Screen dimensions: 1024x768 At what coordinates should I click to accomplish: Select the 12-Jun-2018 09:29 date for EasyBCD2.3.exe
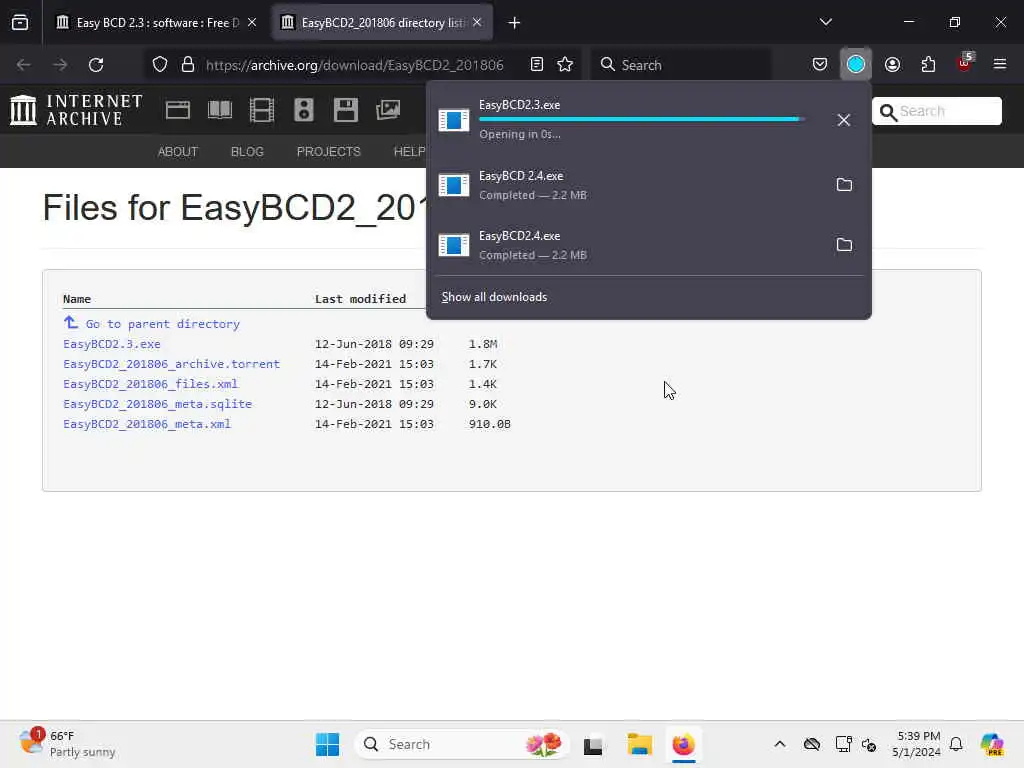pos(374,344)
